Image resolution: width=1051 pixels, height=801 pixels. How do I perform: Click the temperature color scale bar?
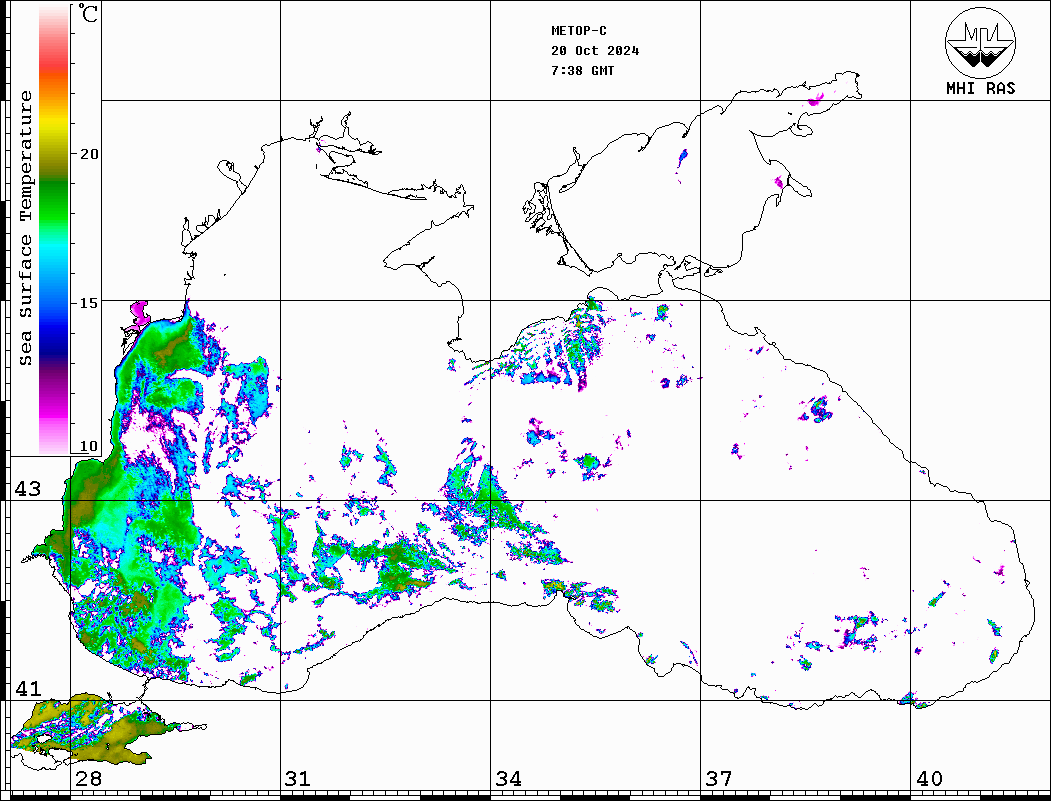tap(54, 230)
